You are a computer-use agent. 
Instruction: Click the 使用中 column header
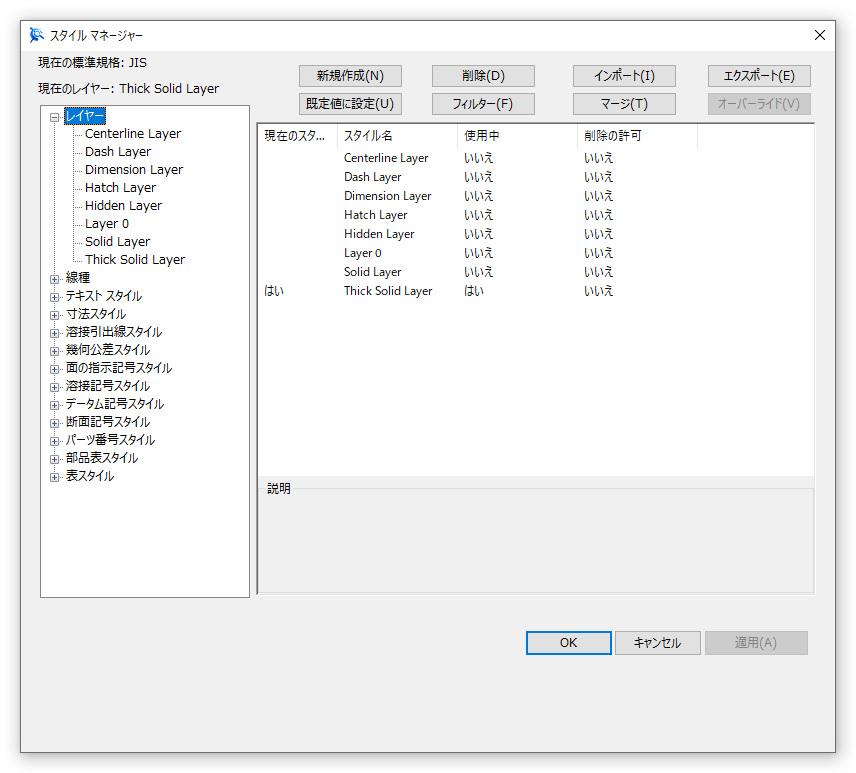pyautogui.click(x=515, y=136)
